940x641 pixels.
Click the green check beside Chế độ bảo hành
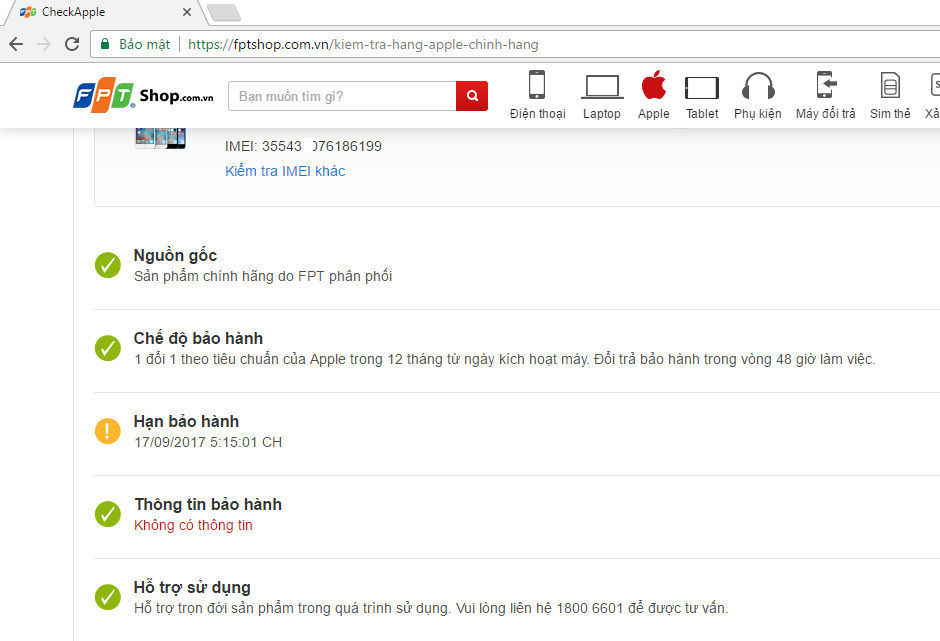click(108, 348)
